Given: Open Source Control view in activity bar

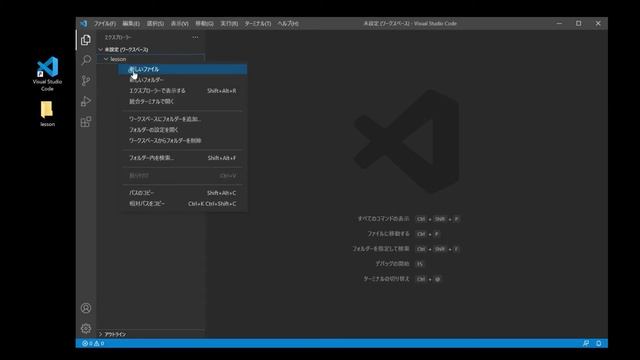Looking at the screenshot, I should [x=86, y=80].
